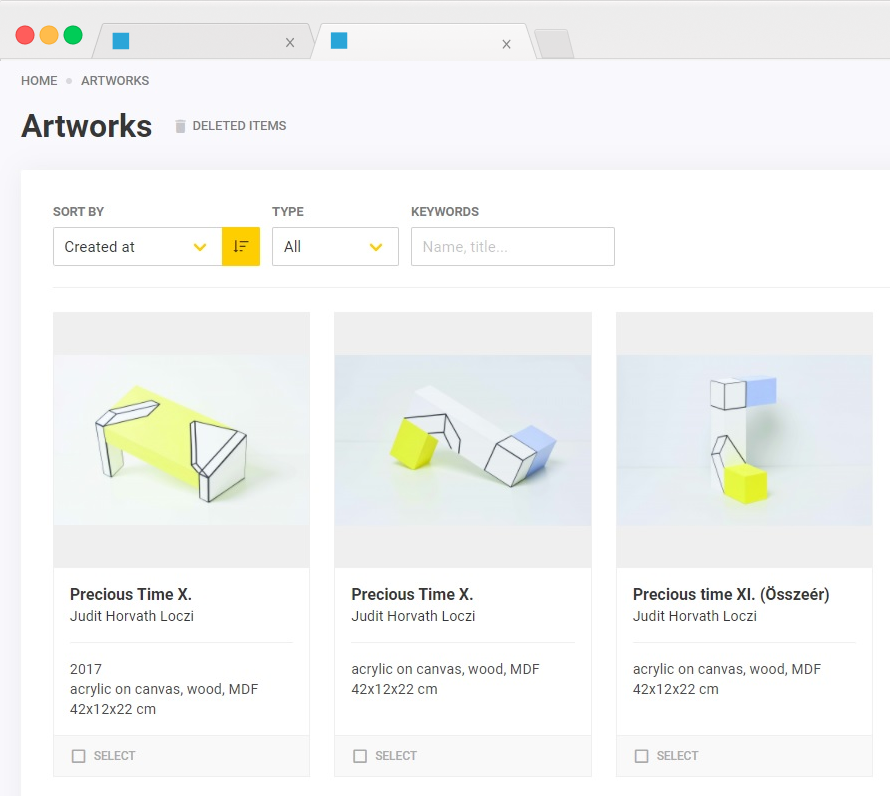The width and height of the screenshot is (890, 796).
Task: Click the yellow chevron in the Type dropdown
Action: tap(376, 247)
